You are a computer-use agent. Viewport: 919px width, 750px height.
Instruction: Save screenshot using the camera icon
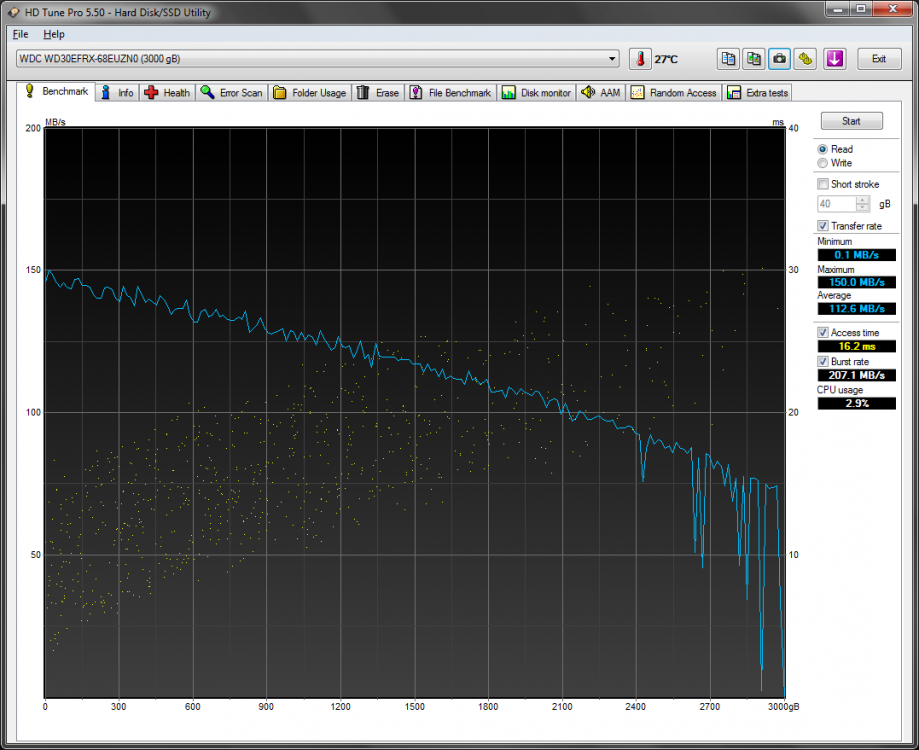pyautogui.click(x=780, y=59)
